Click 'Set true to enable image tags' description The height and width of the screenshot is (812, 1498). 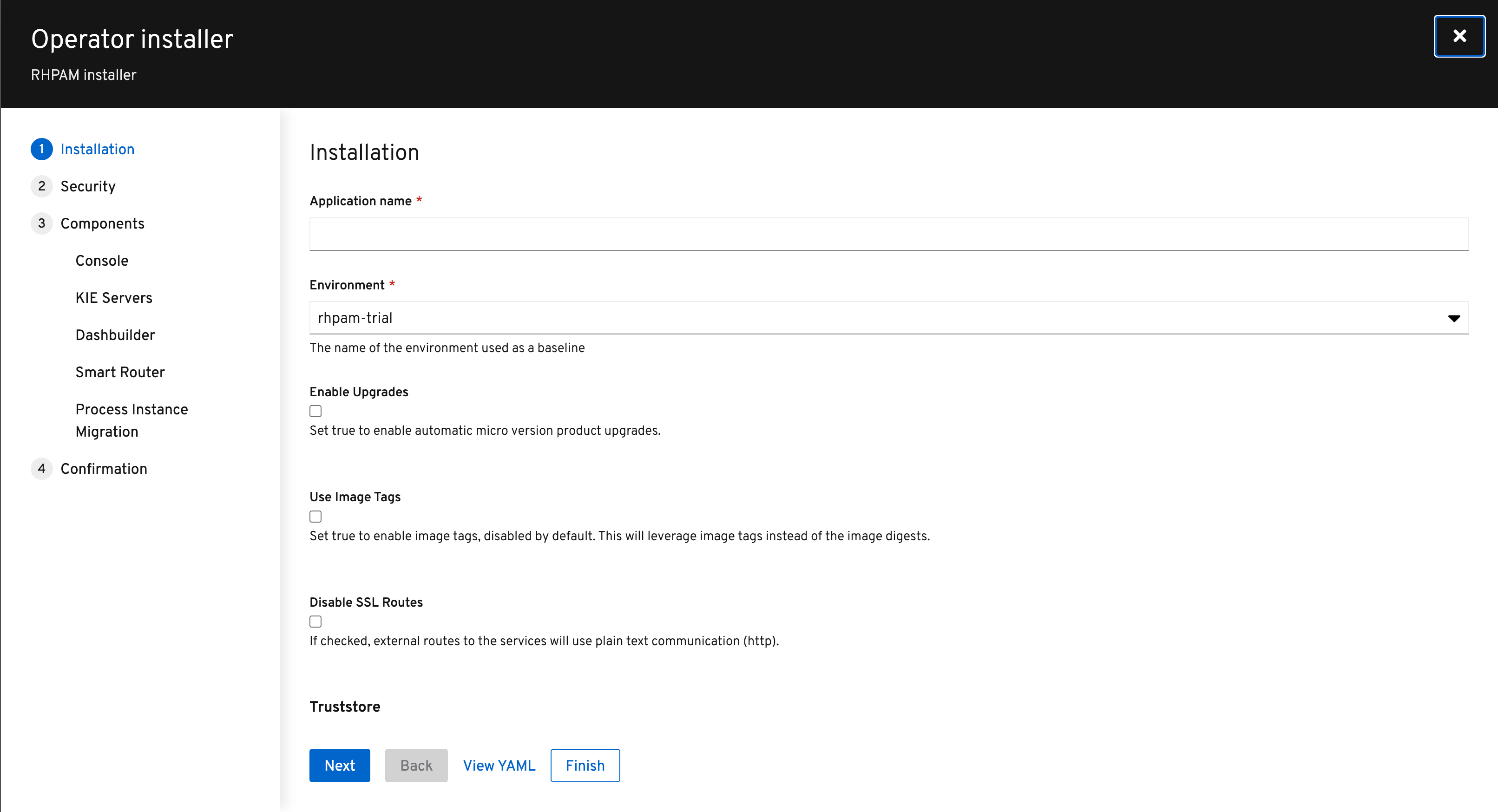(x=619, y=536)
